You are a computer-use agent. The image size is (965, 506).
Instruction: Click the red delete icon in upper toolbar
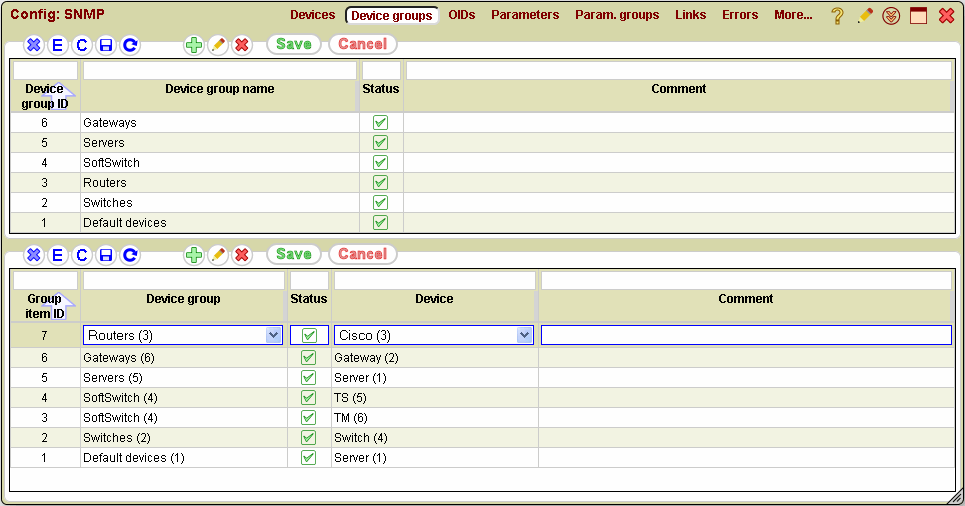coord(242,45)
